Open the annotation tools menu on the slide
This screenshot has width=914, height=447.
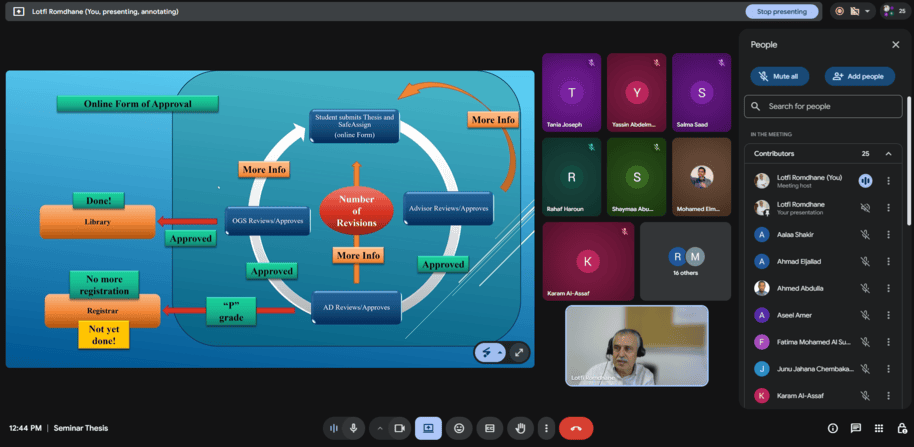point(489,352)
